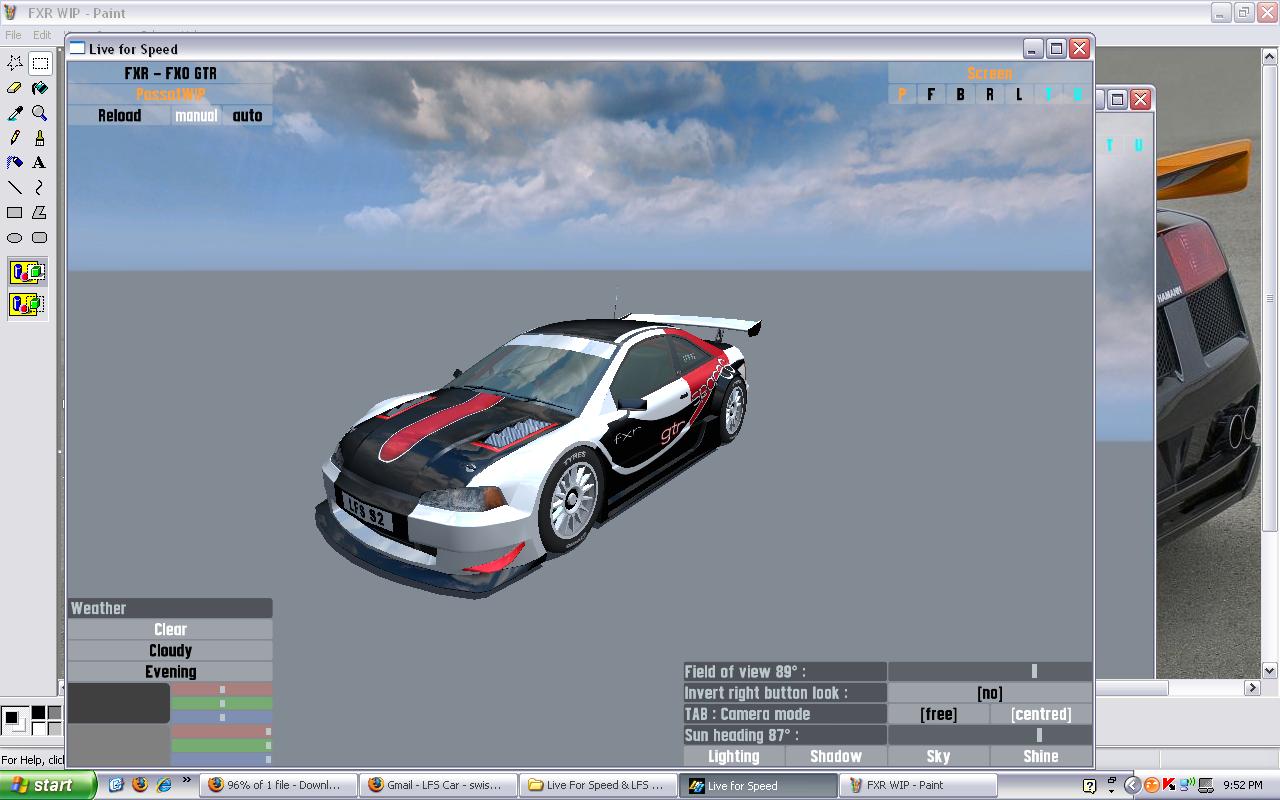Expand hidden system tray icons
Screen dimensions: 1280x800
1132,786
